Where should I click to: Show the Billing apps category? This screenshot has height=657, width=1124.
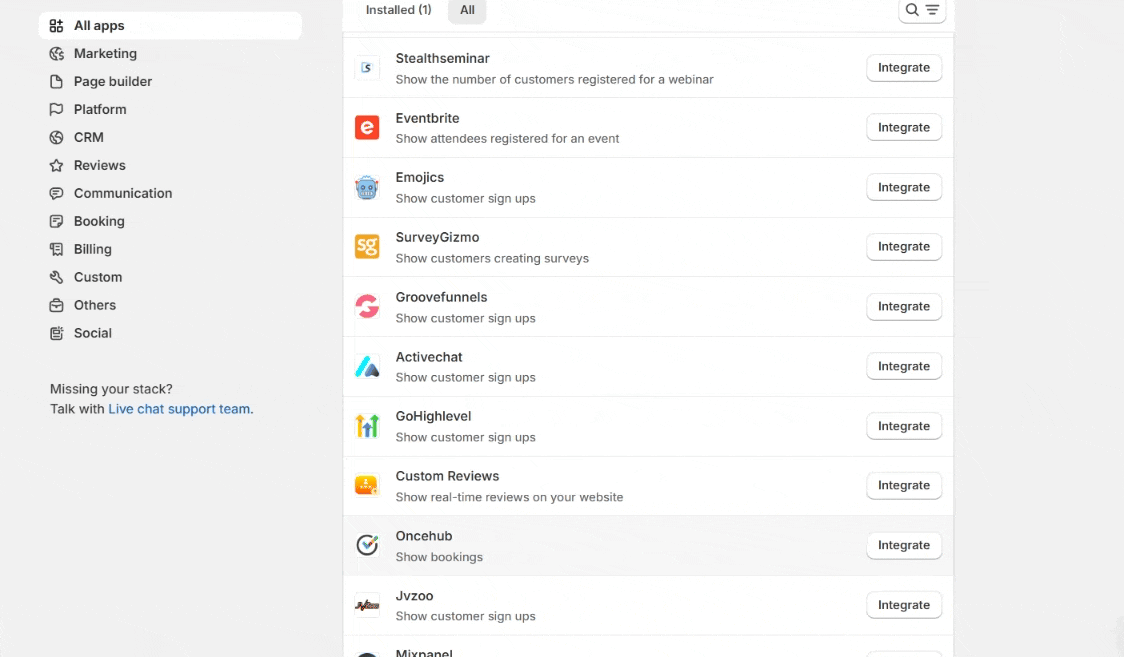tap(93, 250)
